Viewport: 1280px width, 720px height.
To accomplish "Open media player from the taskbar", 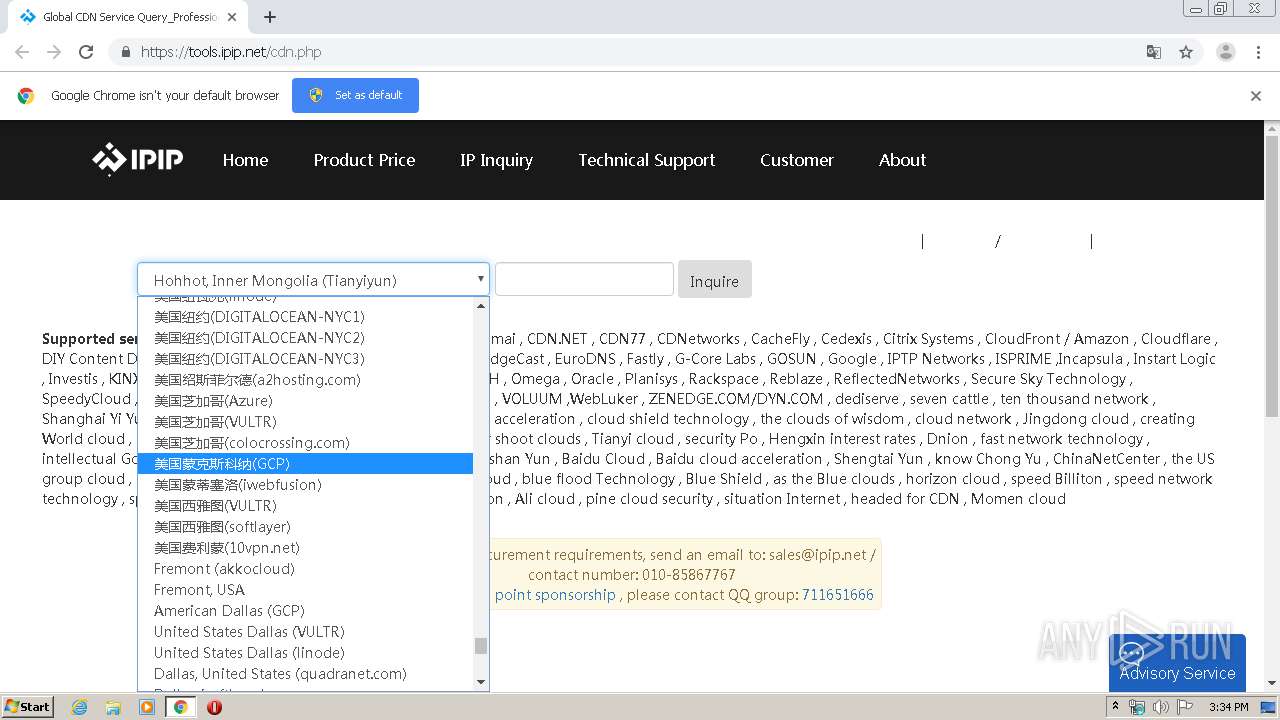I will pyautogui.click(x=147, y=707).
